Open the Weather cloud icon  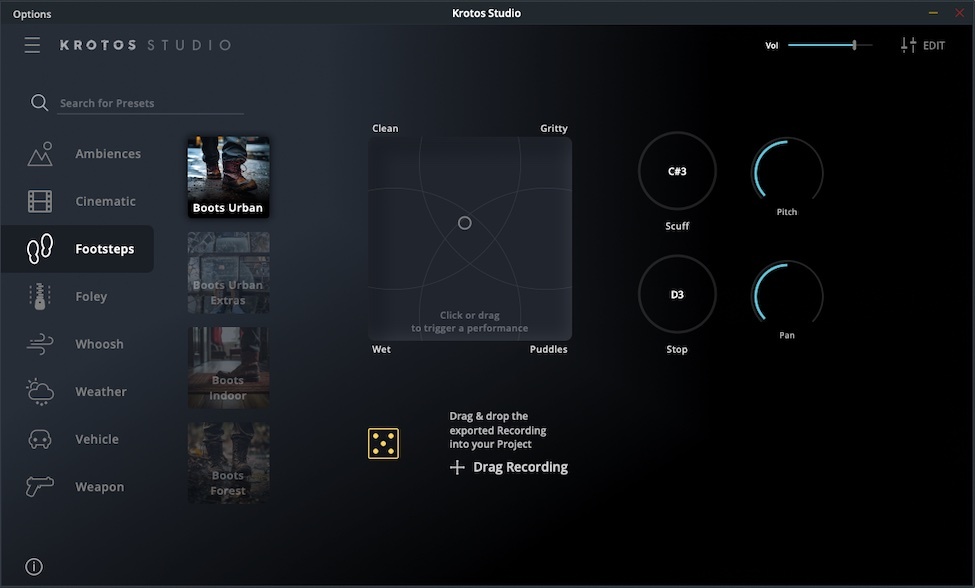pos(39,391)
